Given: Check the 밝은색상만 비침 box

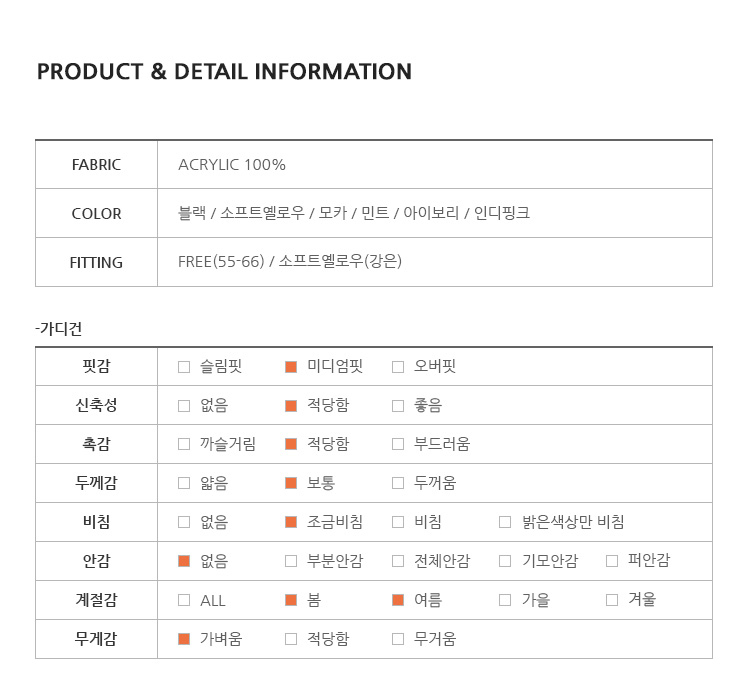Looking at the screenshot, I should [505, 522].
